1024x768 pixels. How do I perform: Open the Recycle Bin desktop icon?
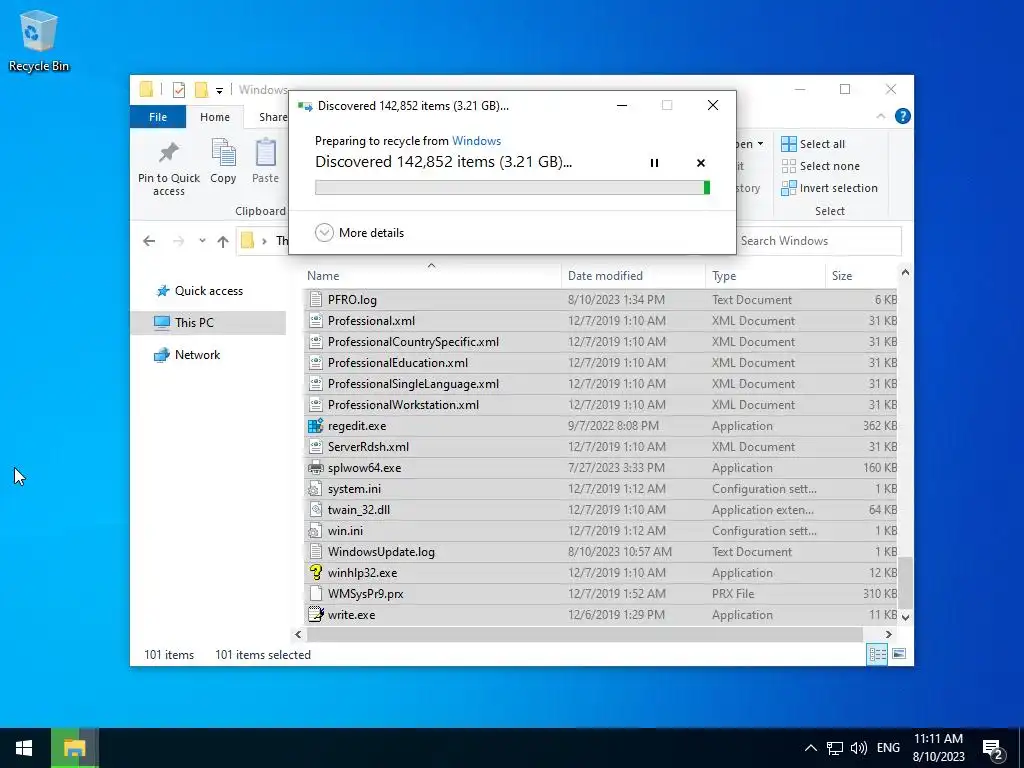pos(38,40)
